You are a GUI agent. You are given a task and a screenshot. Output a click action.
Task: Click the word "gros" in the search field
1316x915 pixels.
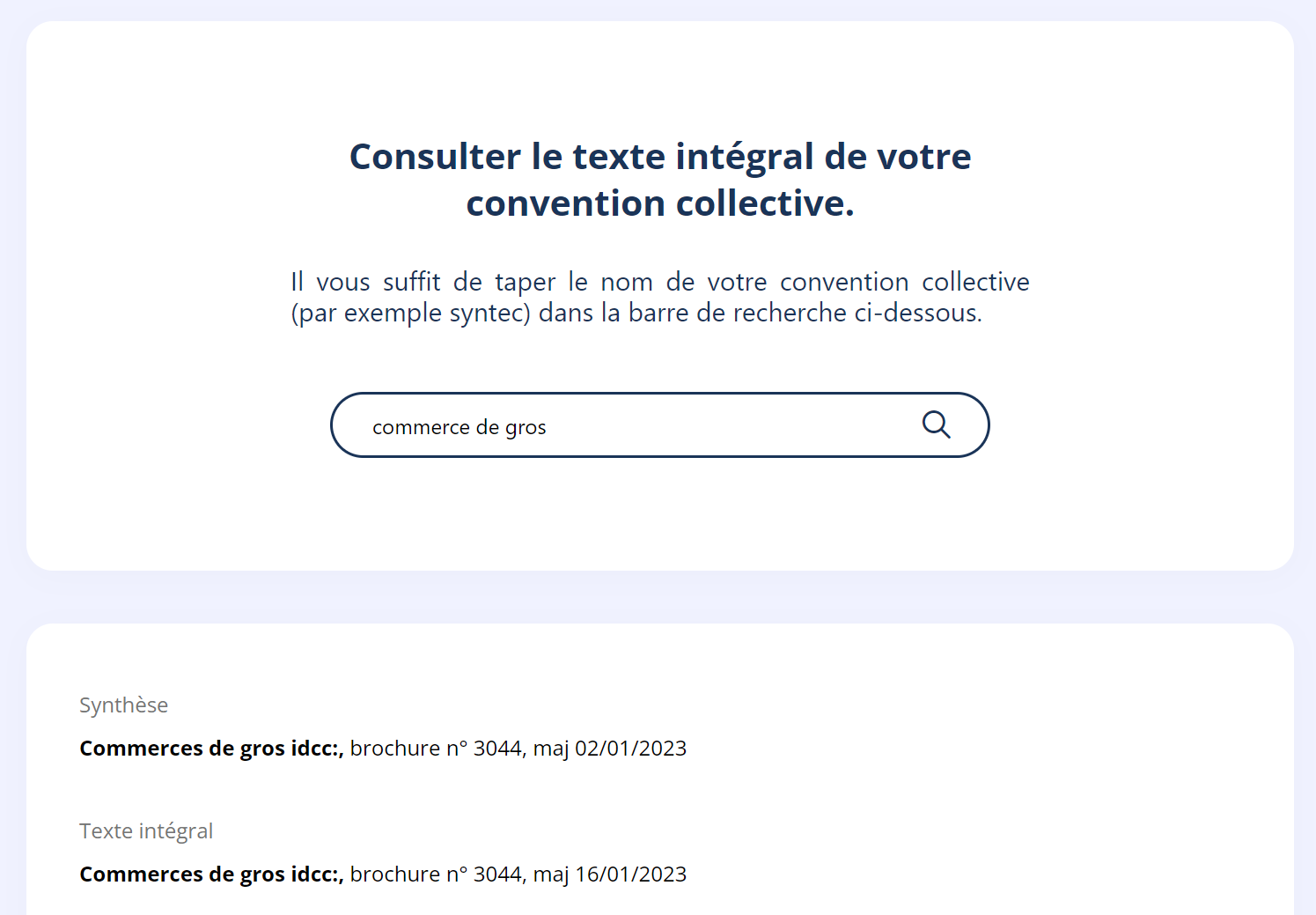pyautogui.click(x=526, y=428)
